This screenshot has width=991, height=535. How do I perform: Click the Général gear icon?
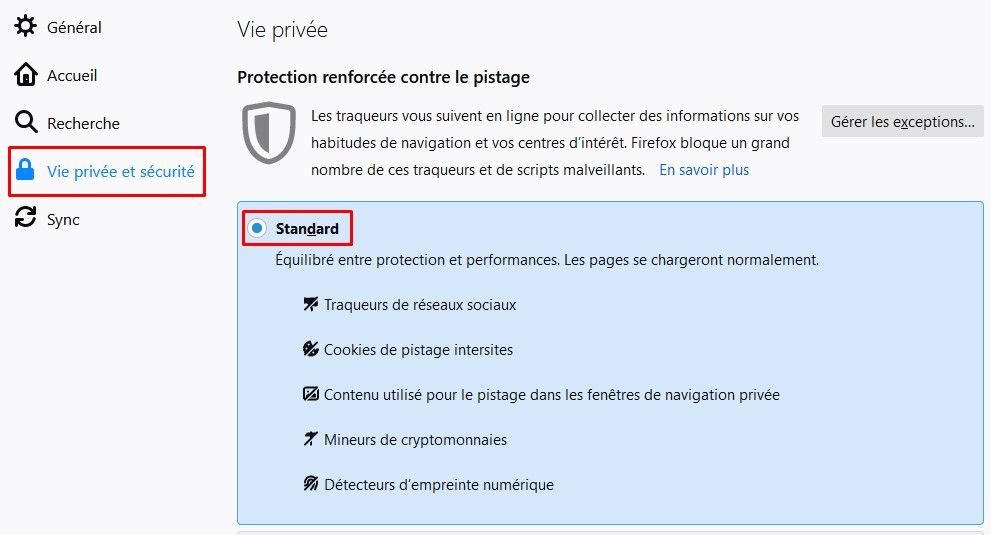(26, 27)
